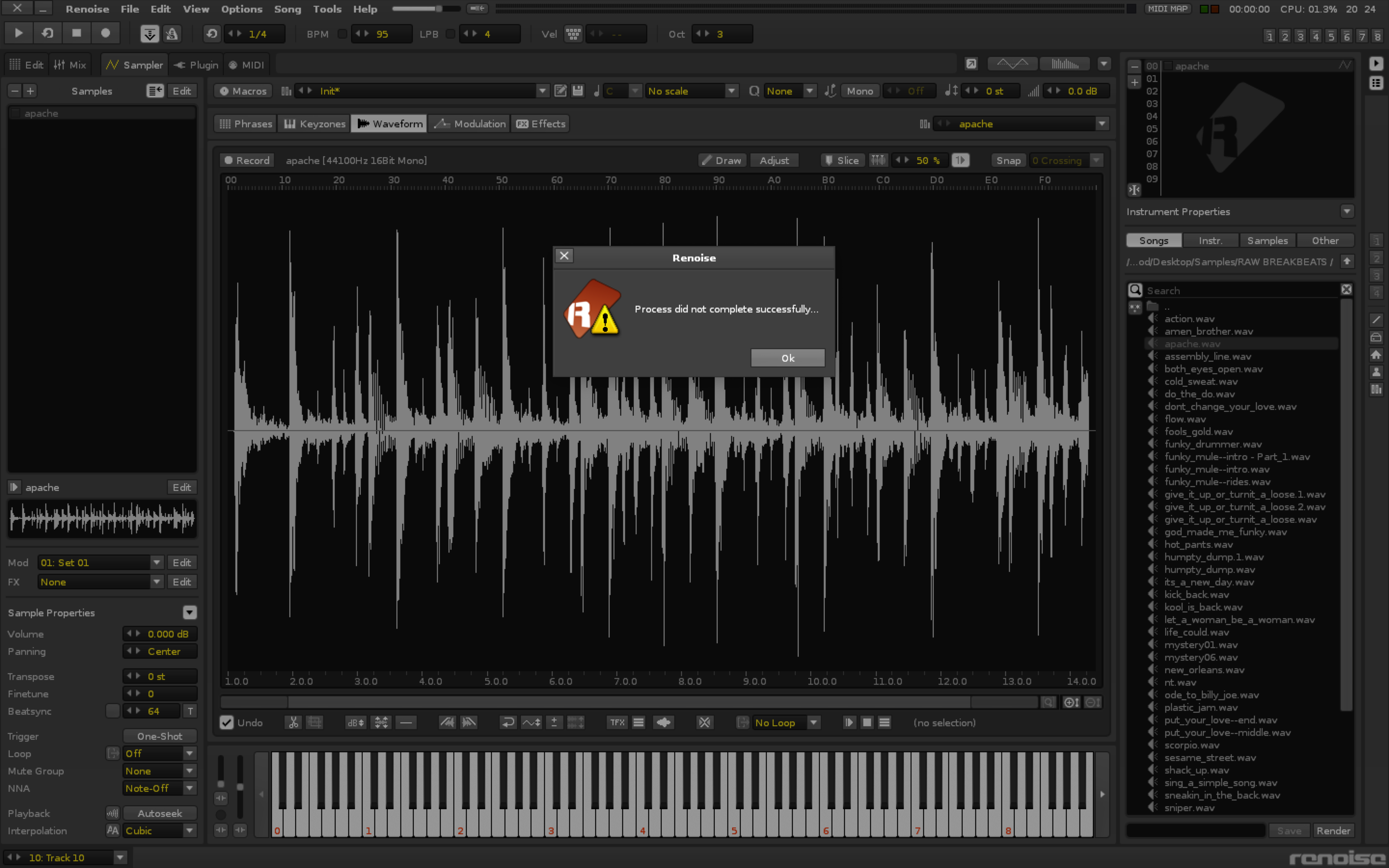Clear the search field with the X icon

click(x=1346, y=289)
